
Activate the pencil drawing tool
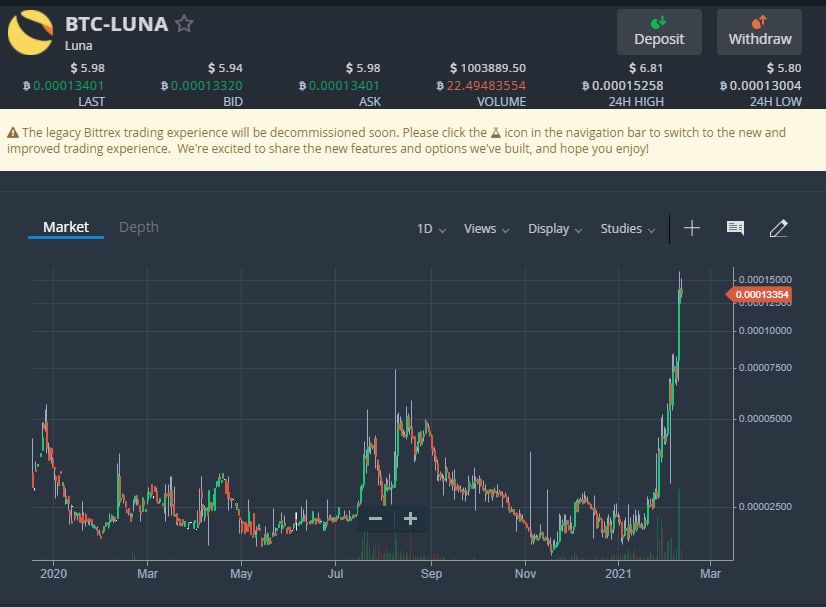click(x=779, y=228)
